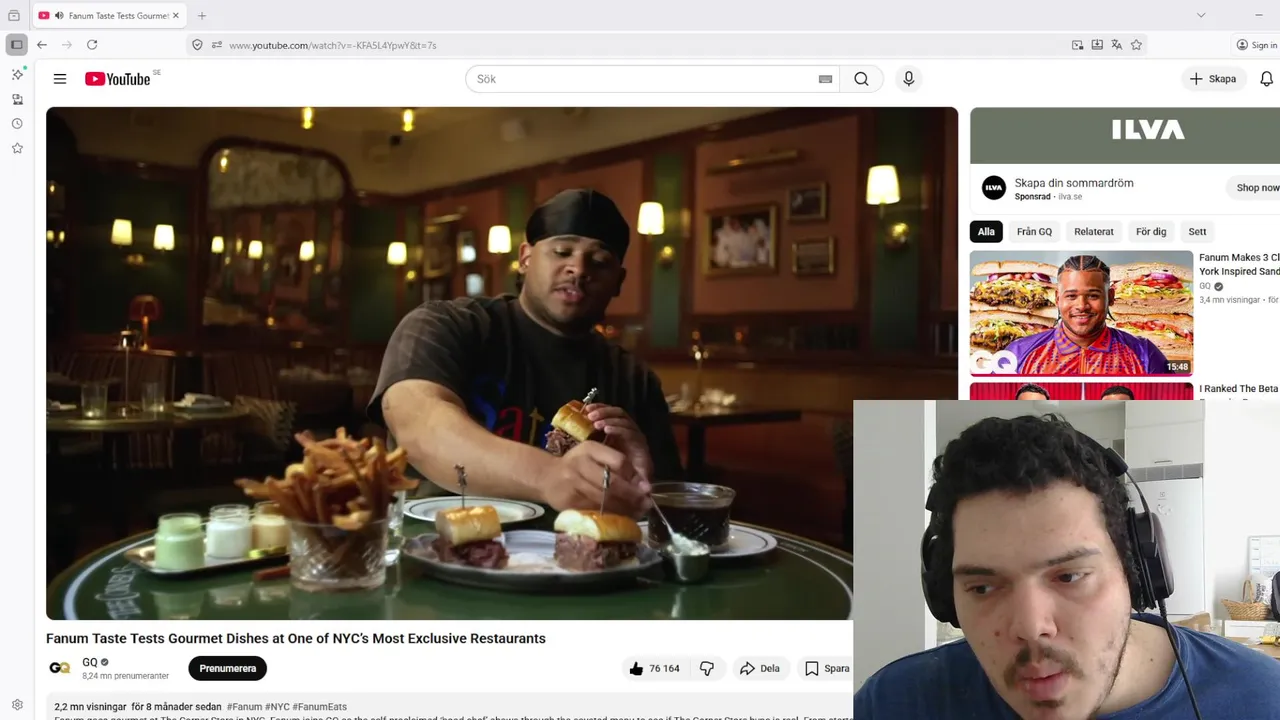
Task: Toggle the browser sidebar panel button
Action: click(x=17, y=45)
